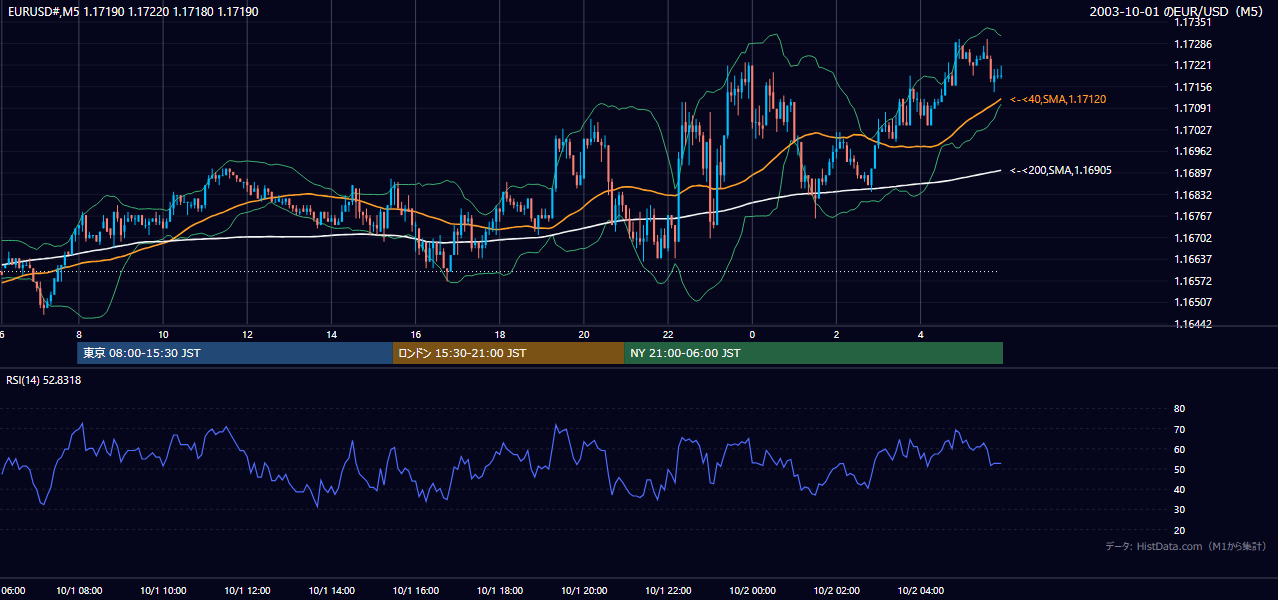Click the bottom time label 10/1 22:00
The height and width of the screenshot is (600, 1278).
click(668, 591)
